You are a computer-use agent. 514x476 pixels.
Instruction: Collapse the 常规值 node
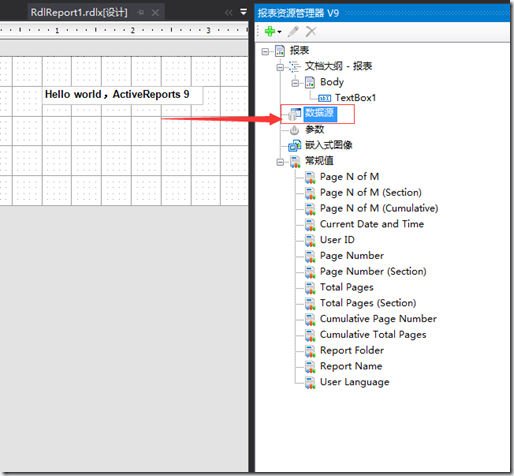[x=280, y=162]
